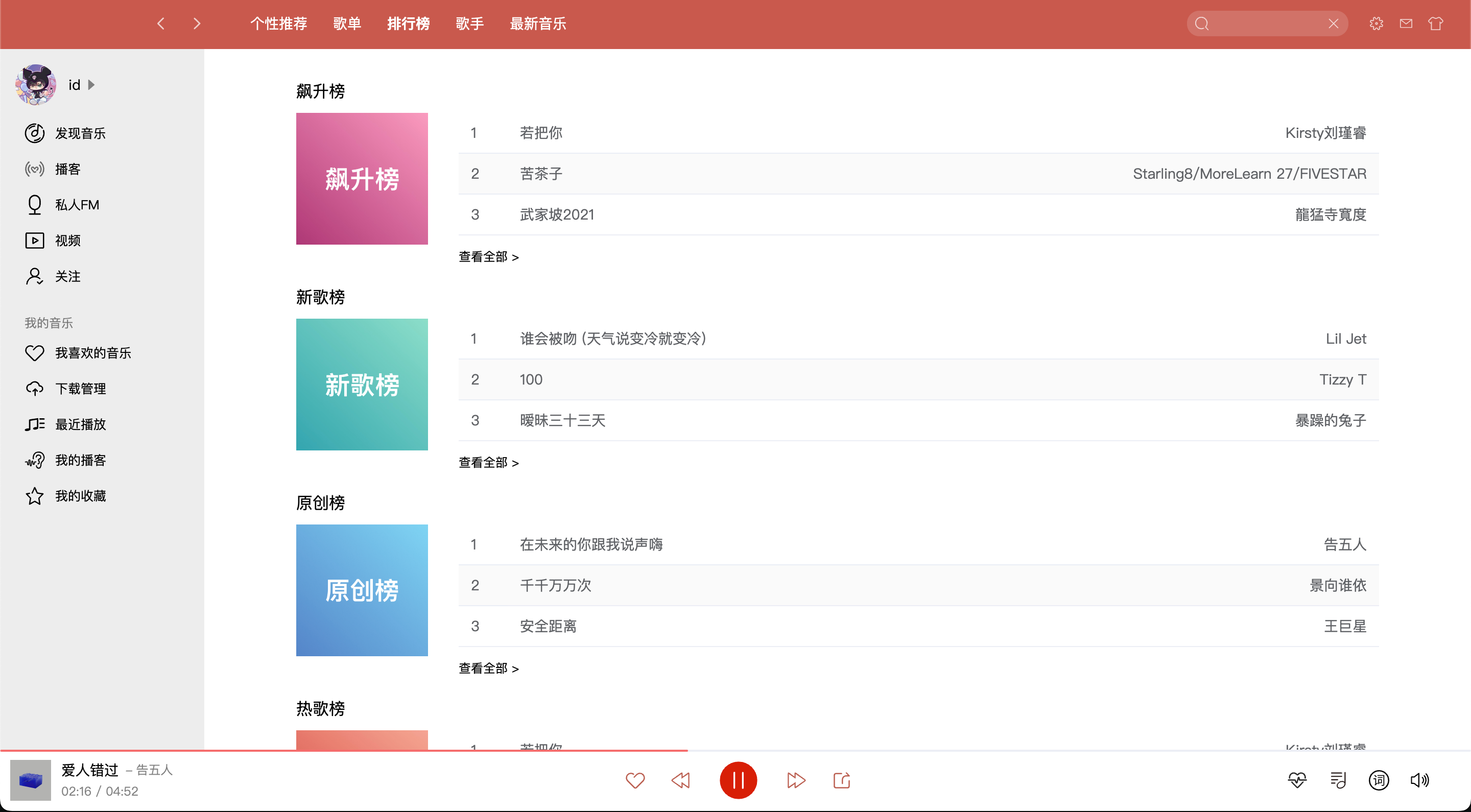Screen dimensions: 1471x812
Task: Open the 个性推荐 tab
Action: pyautogui.click(x=279, y=23)
